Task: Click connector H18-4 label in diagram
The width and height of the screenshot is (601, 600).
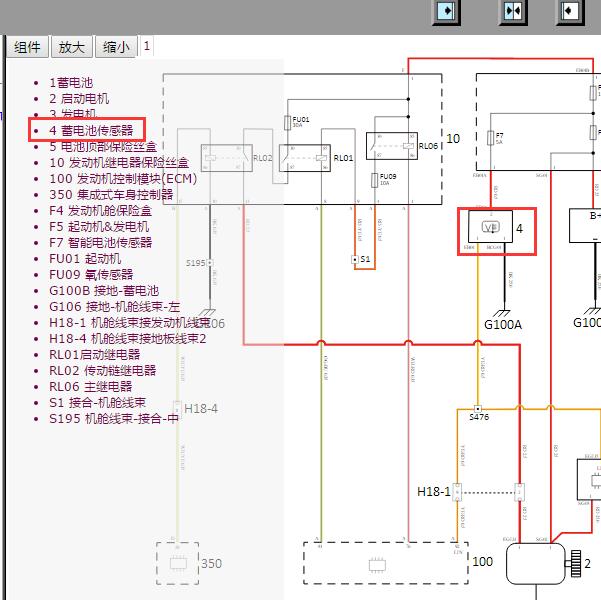Action: [x=201, y=409]
